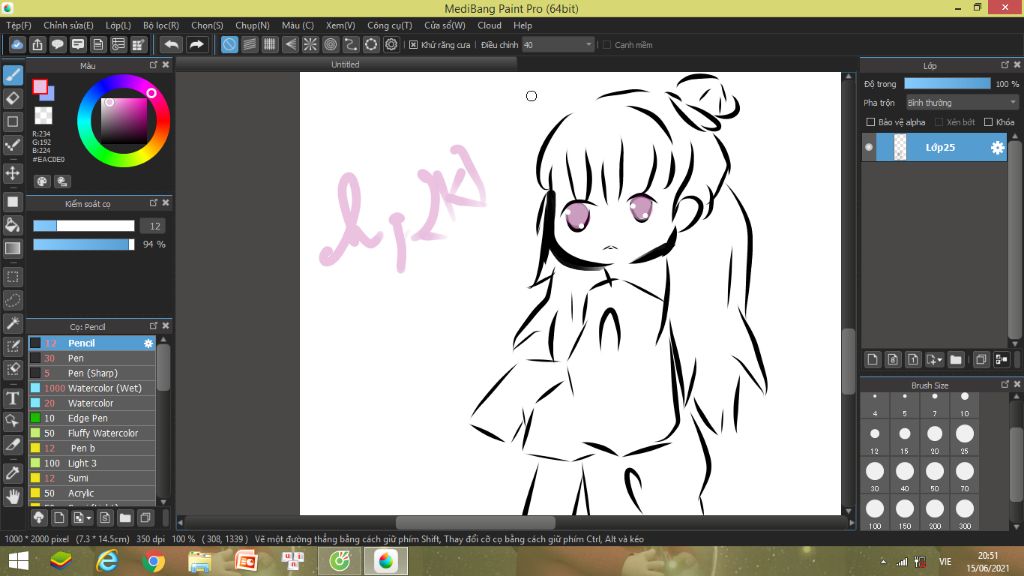Open add-brush dropdown arrow in brush panel

point(89,518)
